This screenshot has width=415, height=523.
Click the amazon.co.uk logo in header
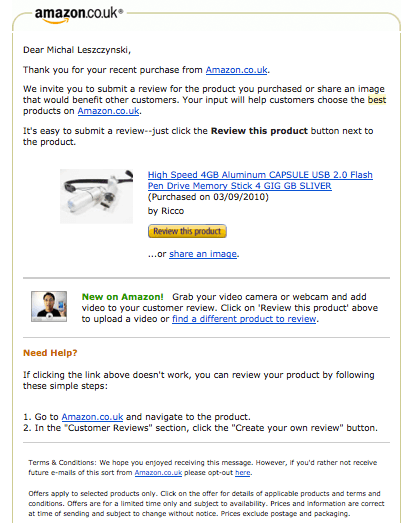79,15
